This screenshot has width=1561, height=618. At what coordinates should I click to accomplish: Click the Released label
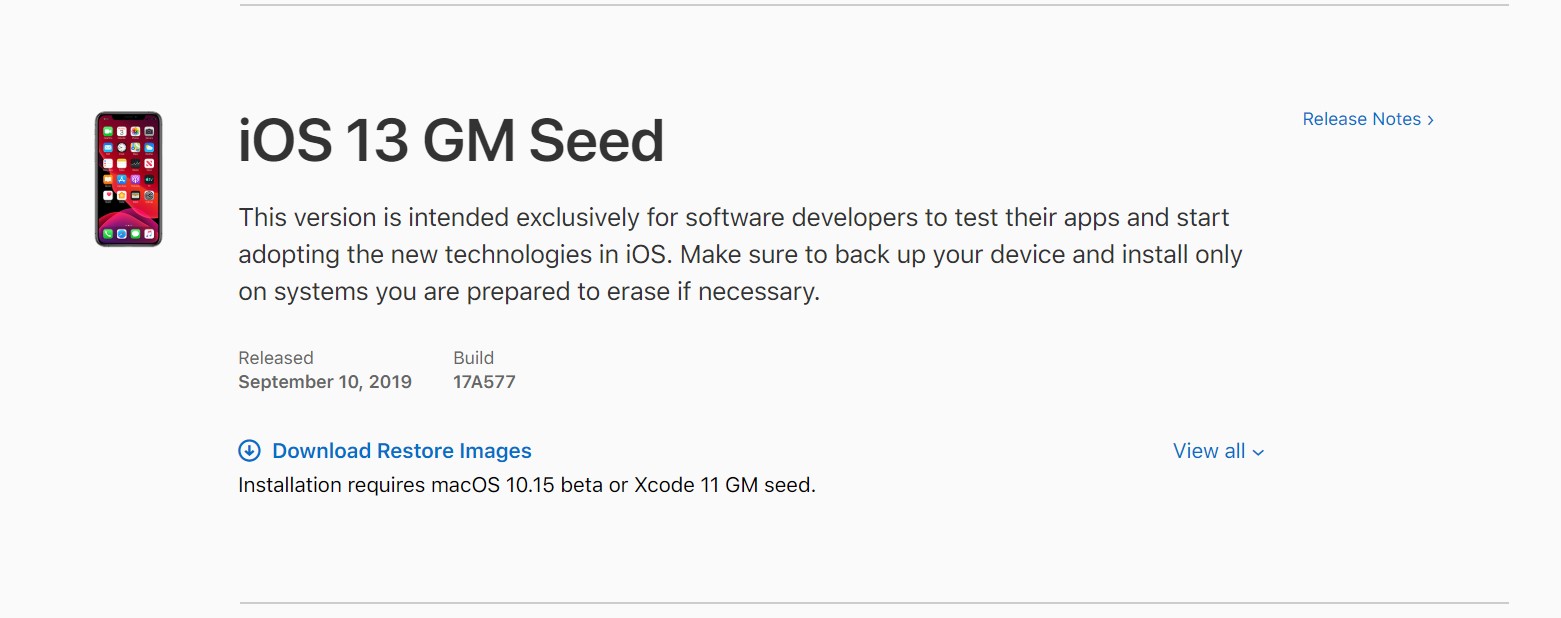(275, 358)
